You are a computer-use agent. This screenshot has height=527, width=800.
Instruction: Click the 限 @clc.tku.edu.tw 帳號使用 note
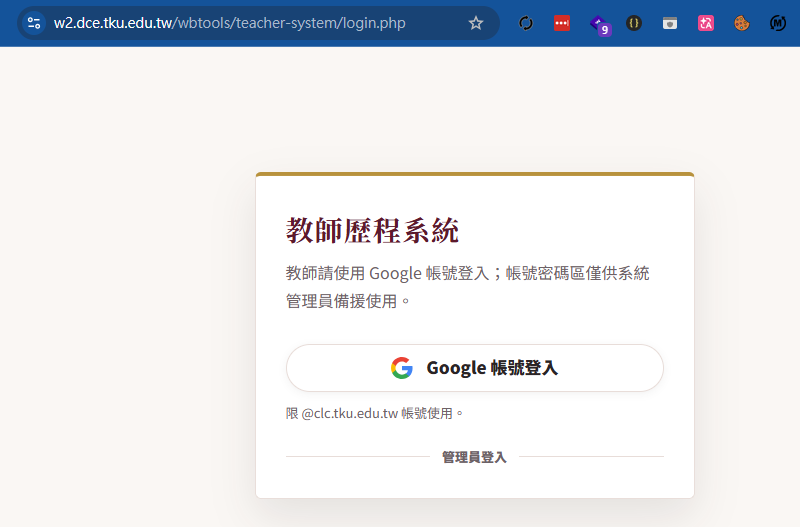[374, 413]
